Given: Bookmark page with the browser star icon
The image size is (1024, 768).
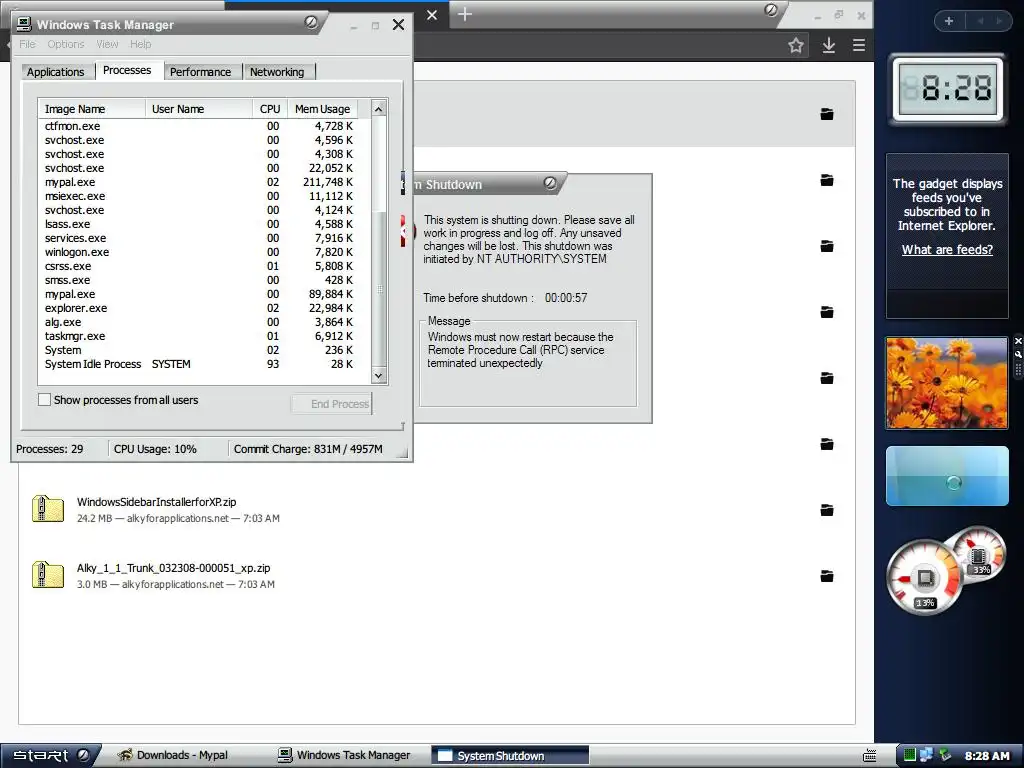Looking at the screenshot, I should 795,45.
